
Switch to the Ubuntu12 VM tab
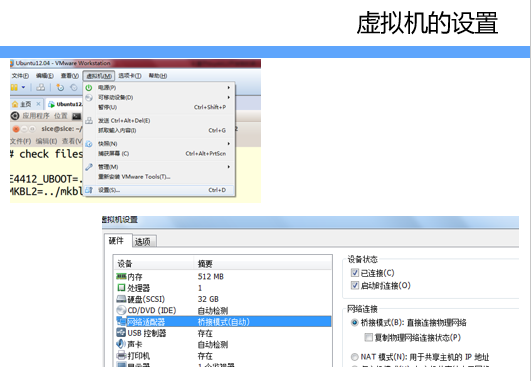point(64,104)
